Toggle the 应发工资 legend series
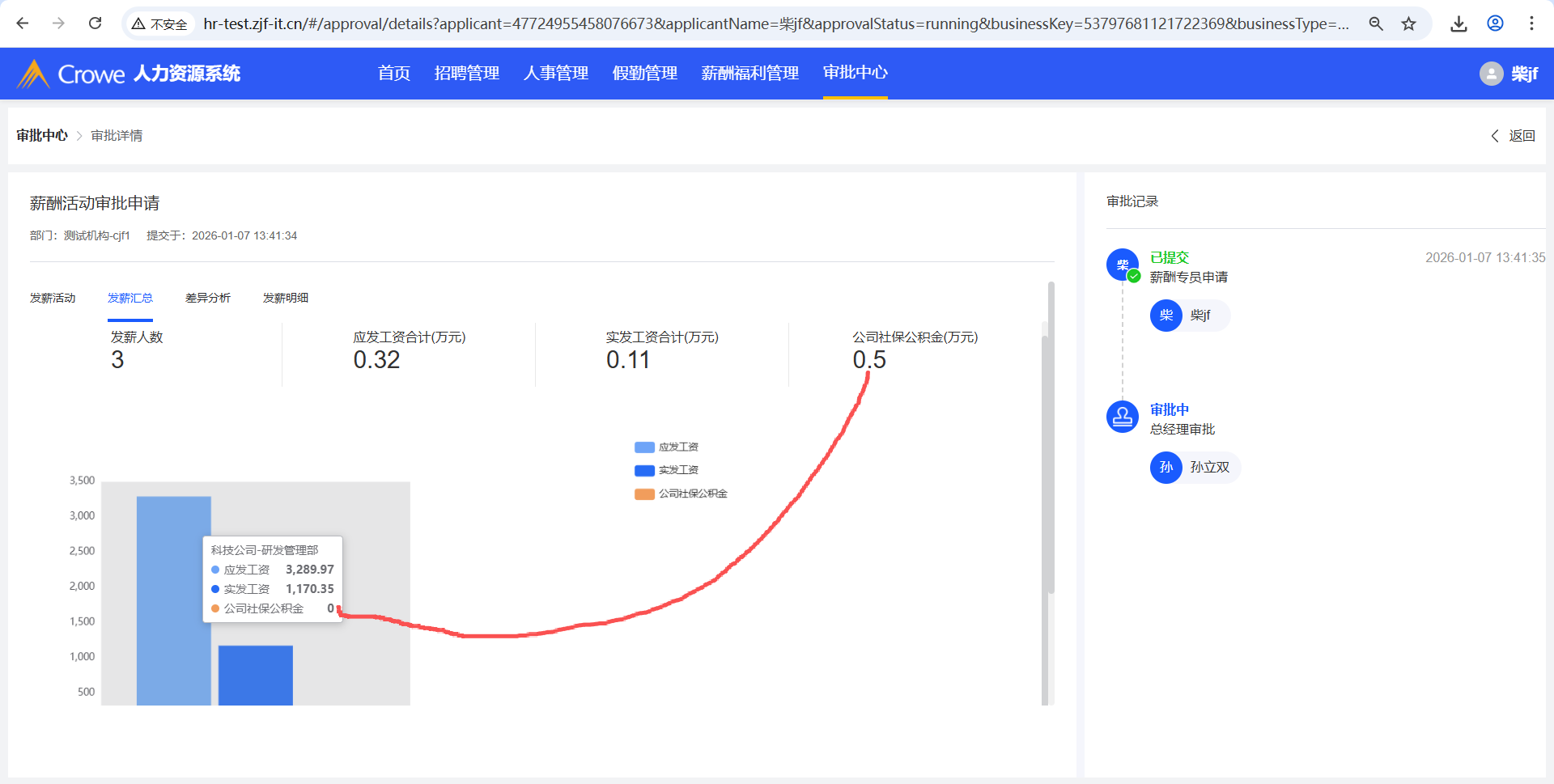The height and width of the screenshot is (784, 1554). click(x=667, y=447)
